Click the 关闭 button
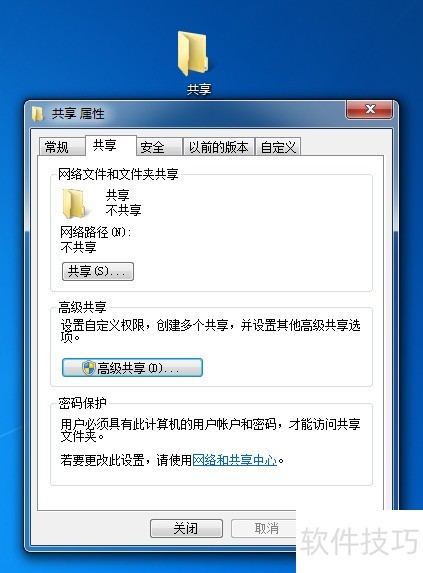The image size is (423, 573). tap(186, 528)
